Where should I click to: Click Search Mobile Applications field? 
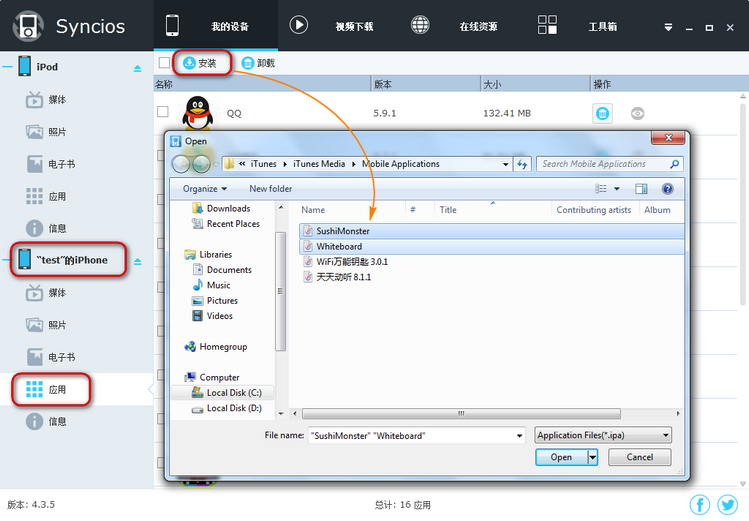coord(610,164)
